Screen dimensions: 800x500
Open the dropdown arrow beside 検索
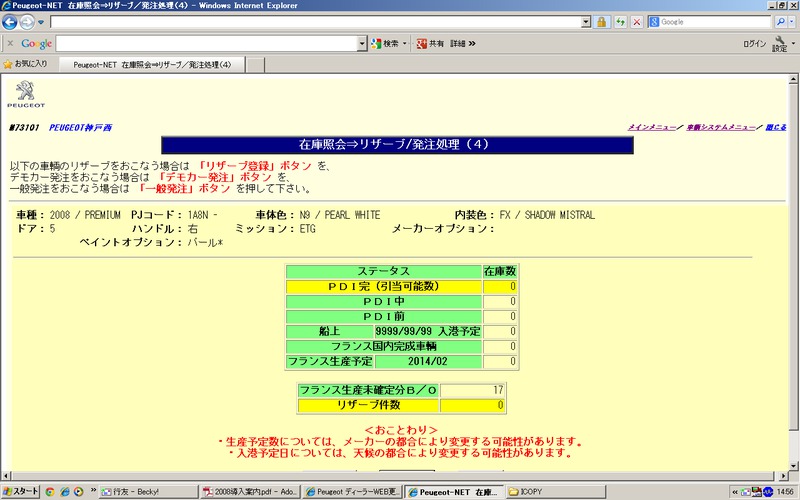(405, 44)
